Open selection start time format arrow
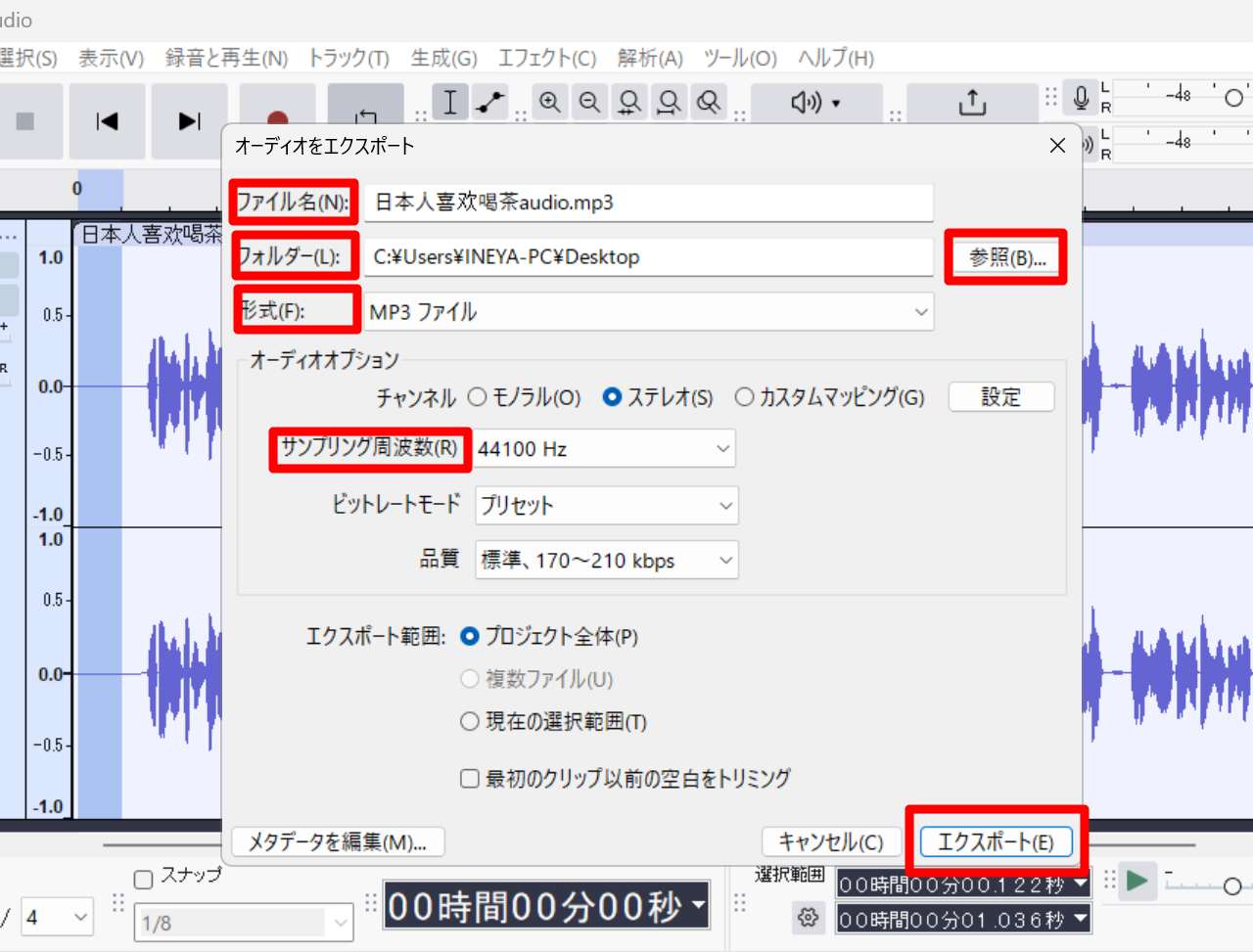 [1081, 884]
